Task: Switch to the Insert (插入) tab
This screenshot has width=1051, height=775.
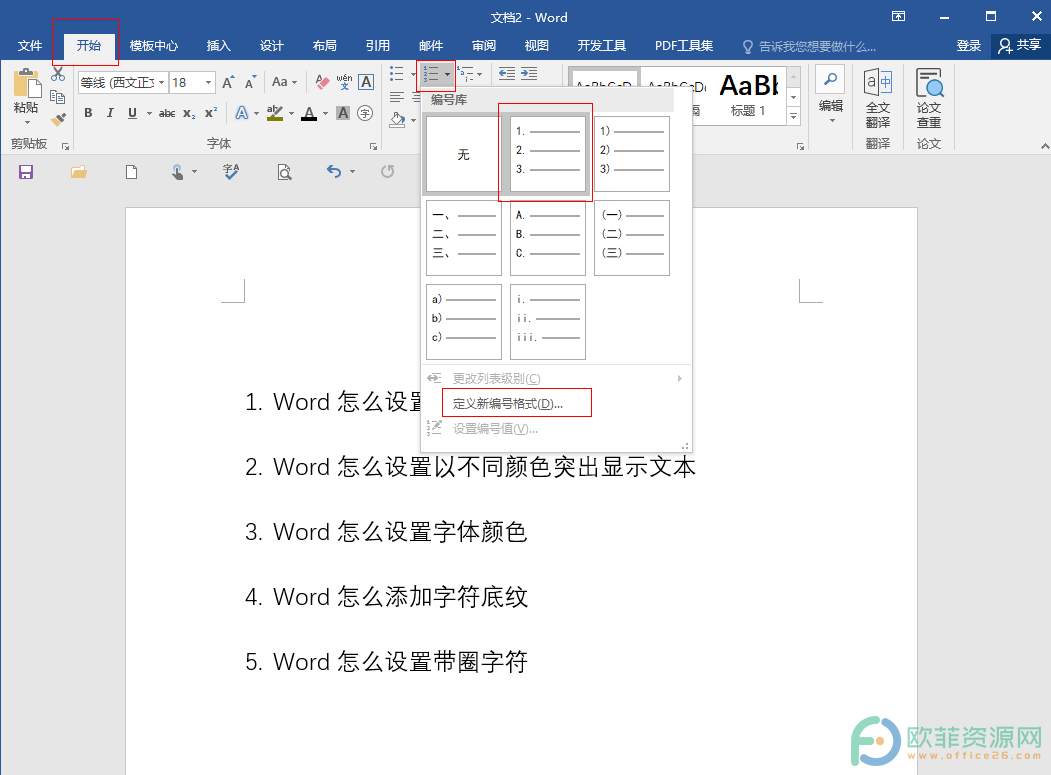Action: point(219,46)
